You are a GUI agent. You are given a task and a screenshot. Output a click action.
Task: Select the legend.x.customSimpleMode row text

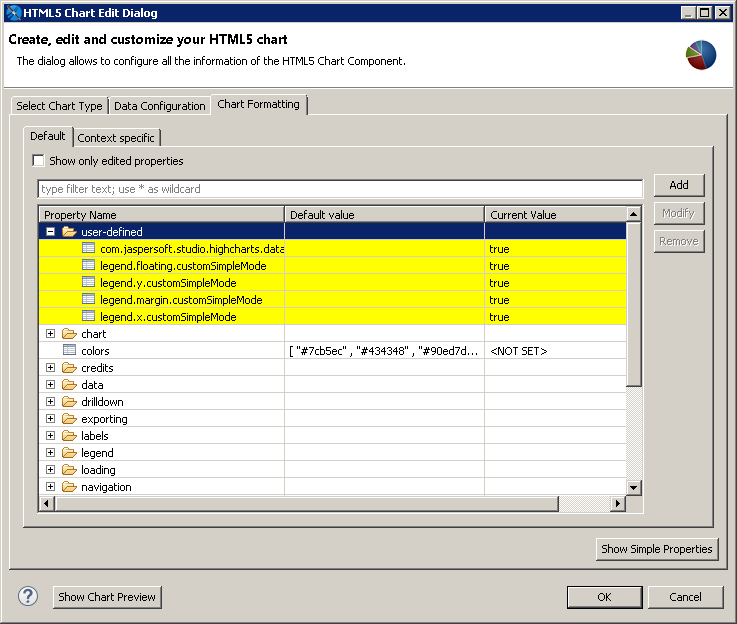pos(168,317)
